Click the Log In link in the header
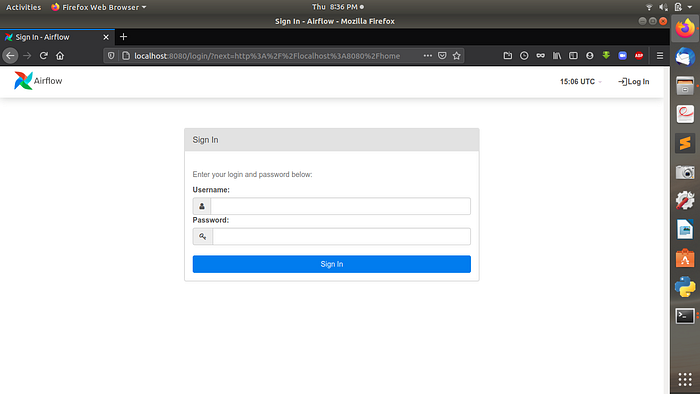Screen dimensions: 700x394 [x=633, y=82]
